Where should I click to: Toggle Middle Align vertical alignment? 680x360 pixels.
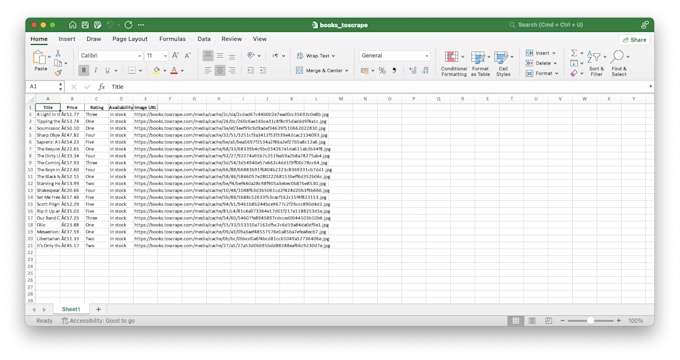tap(220, 56)
